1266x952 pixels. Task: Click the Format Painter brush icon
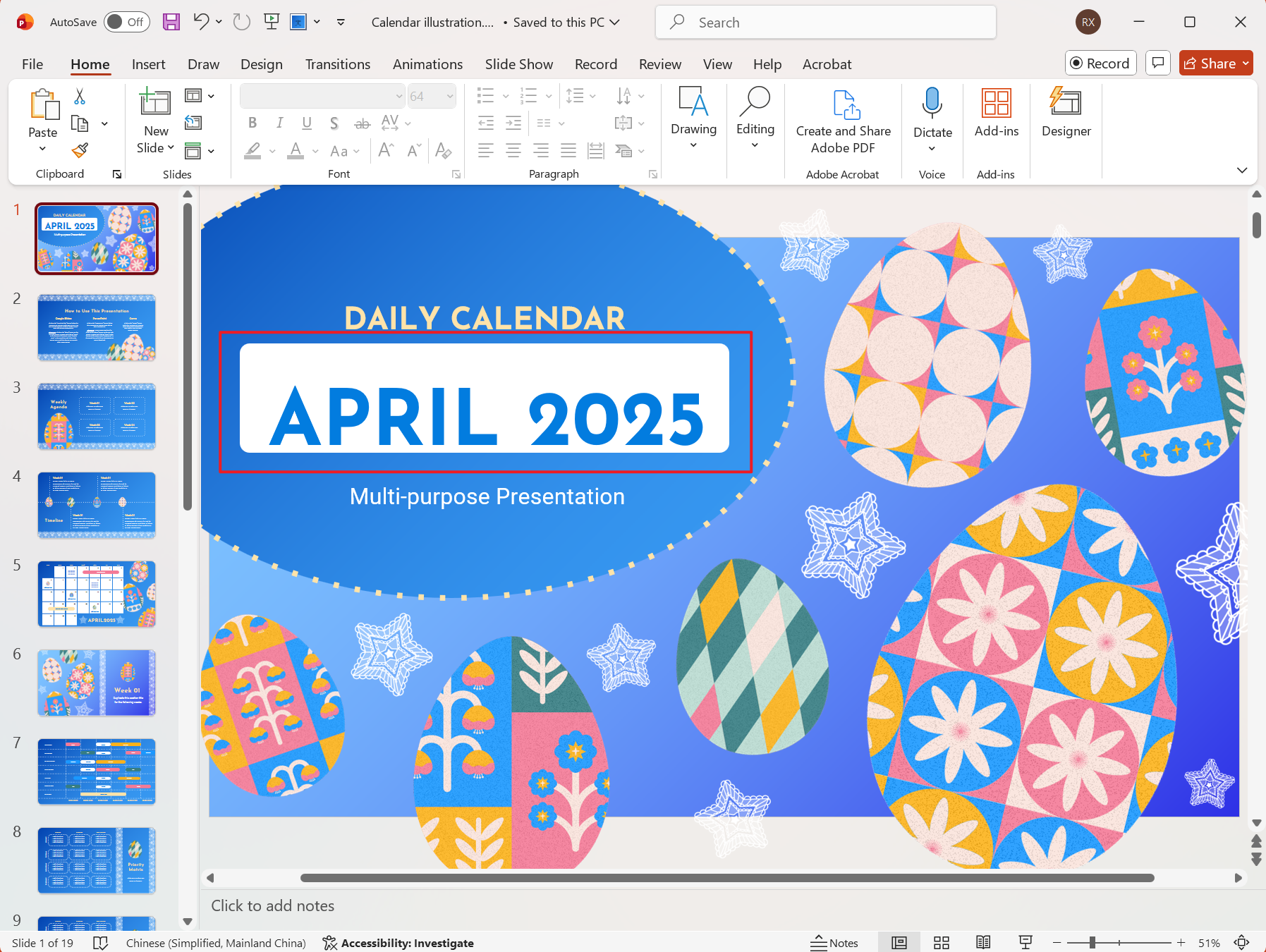click(x=80, y=150)
